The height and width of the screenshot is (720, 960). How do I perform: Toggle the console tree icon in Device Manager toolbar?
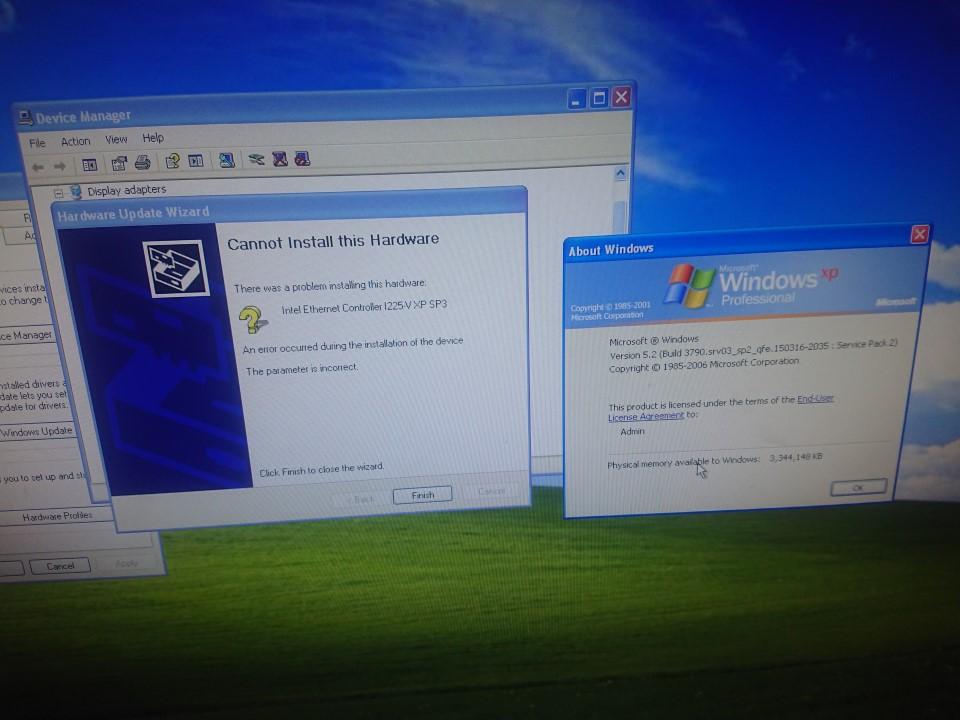click(x=89, y=165)
